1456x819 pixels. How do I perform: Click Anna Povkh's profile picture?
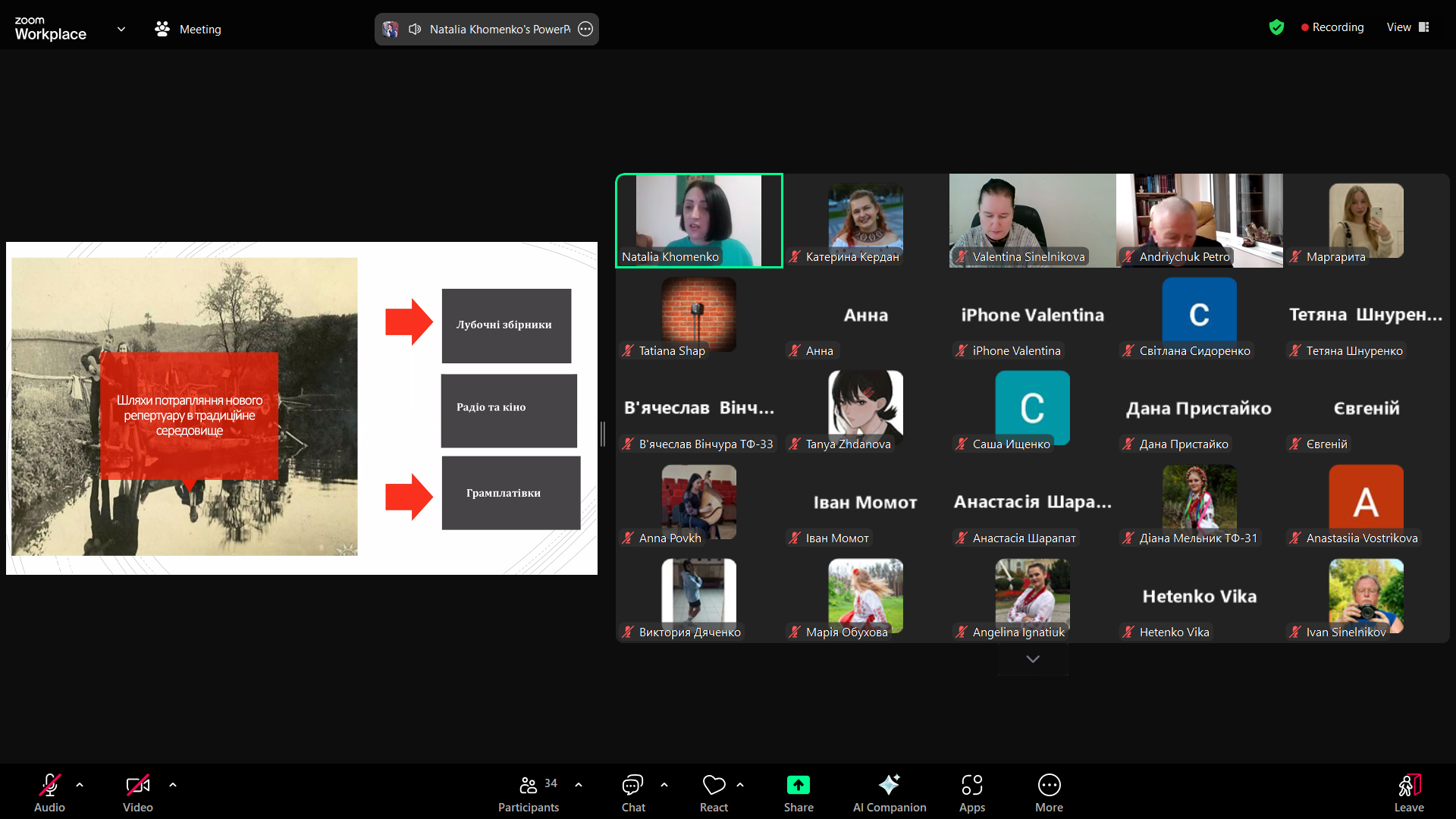click(x=698, y=500)
